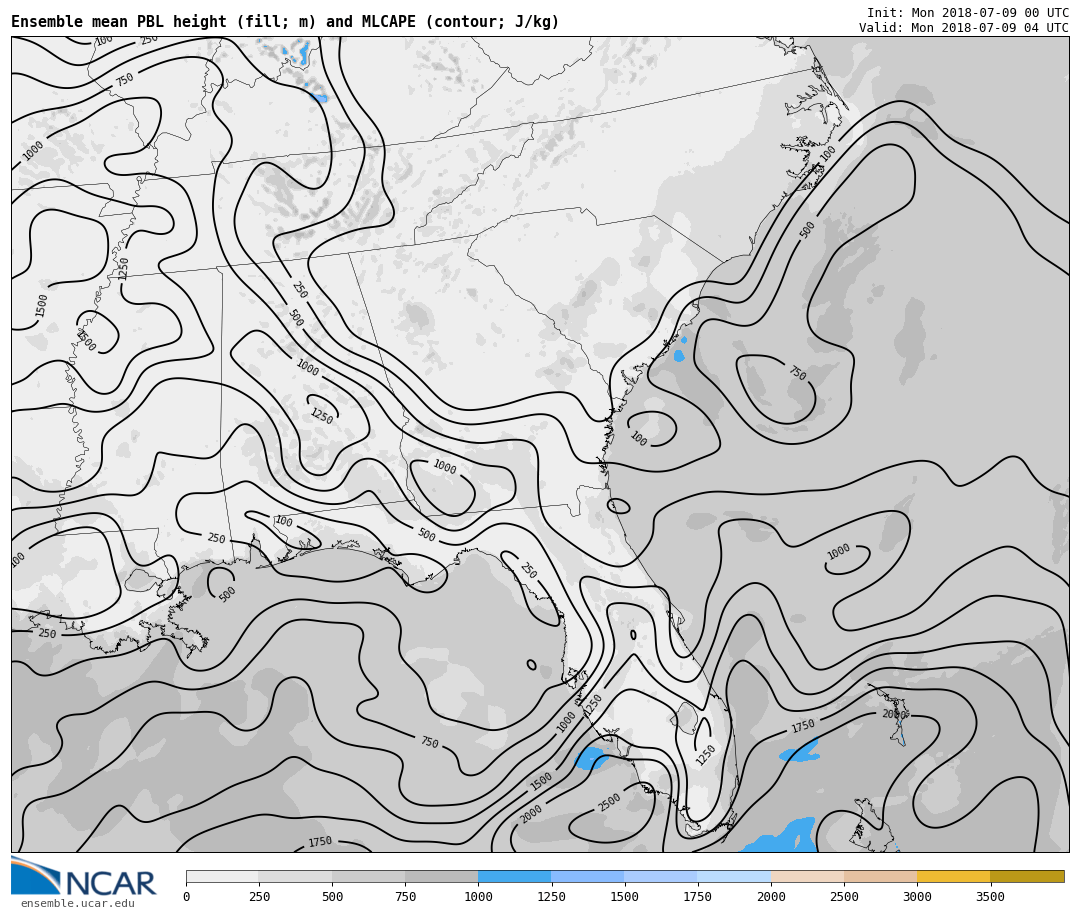Click the colorbar tick label '1000'
1080x915 pixels.
pos(478,896)
